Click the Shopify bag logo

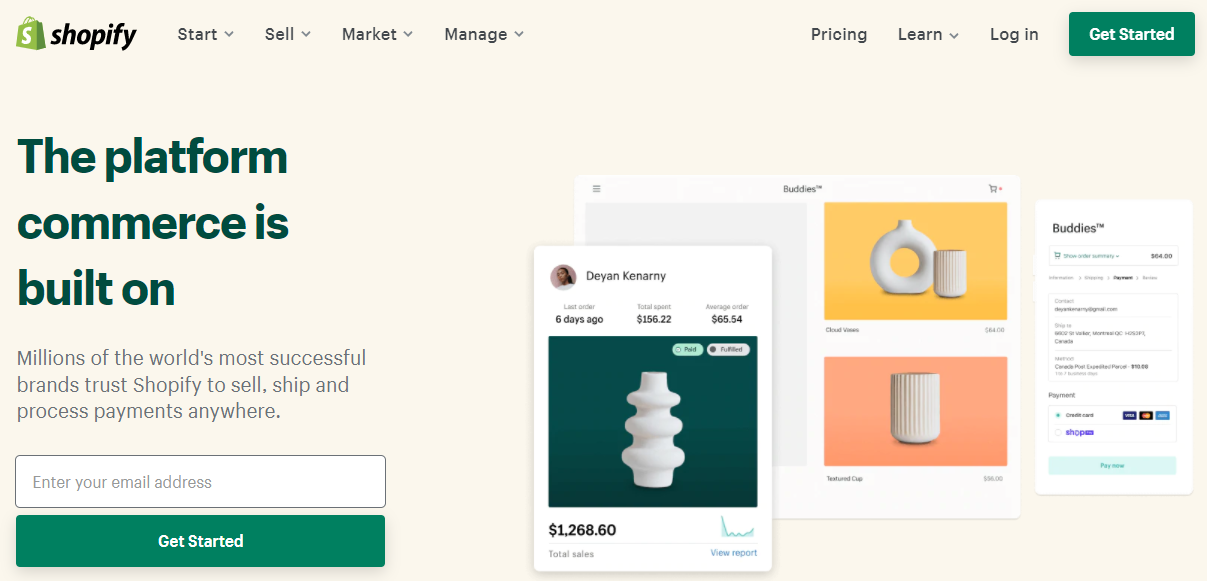(30, 33)
